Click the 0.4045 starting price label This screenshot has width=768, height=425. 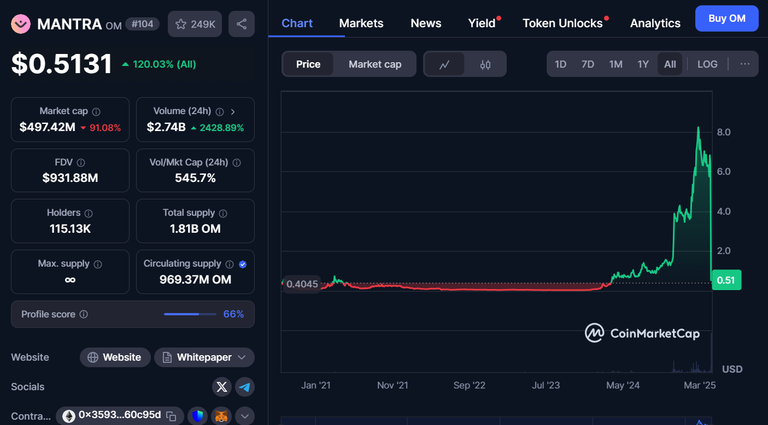[x=302, y=284]
